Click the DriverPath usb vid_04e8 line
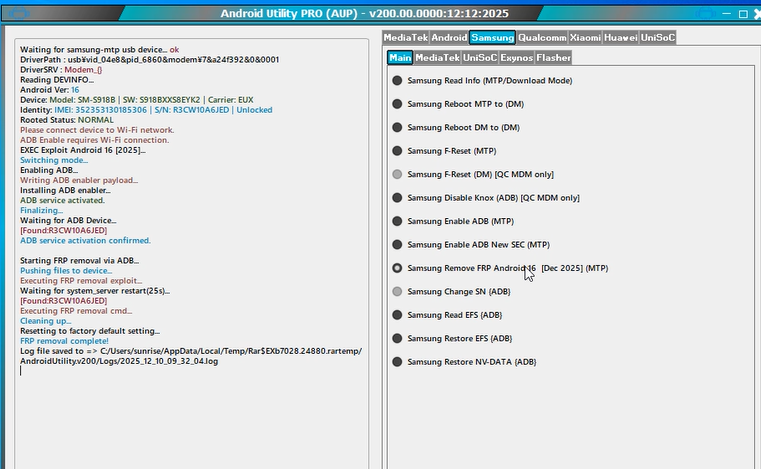 149,59
